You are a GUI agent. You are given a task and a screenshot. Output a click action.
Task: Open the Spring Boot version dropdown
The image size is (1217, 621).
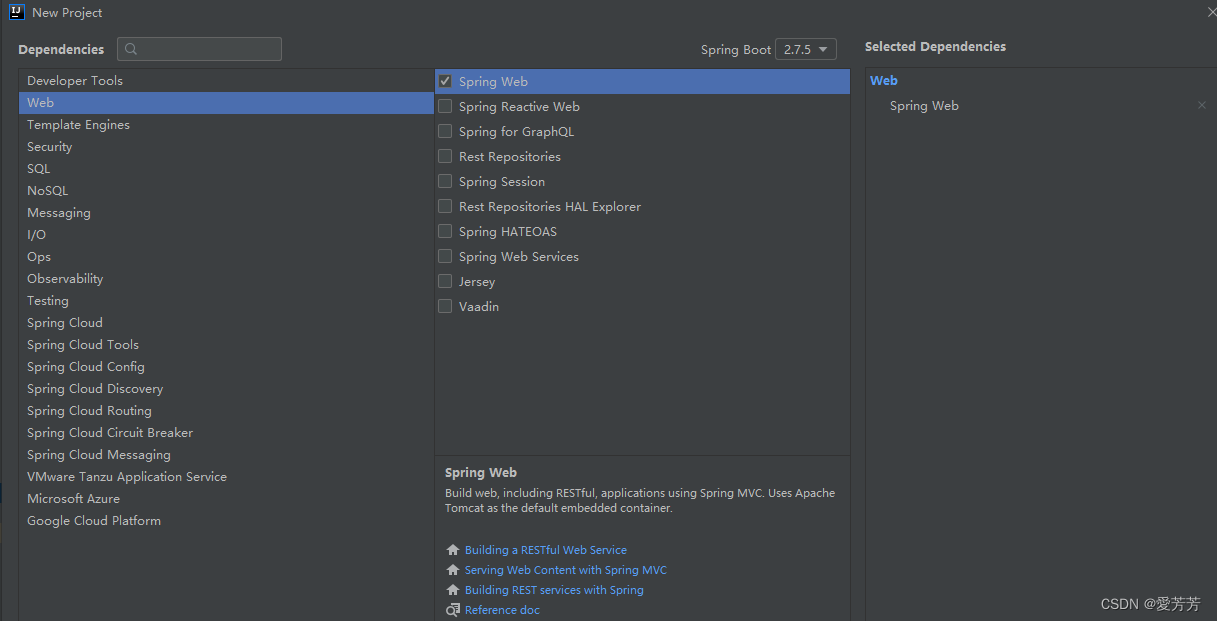(805, 48)
